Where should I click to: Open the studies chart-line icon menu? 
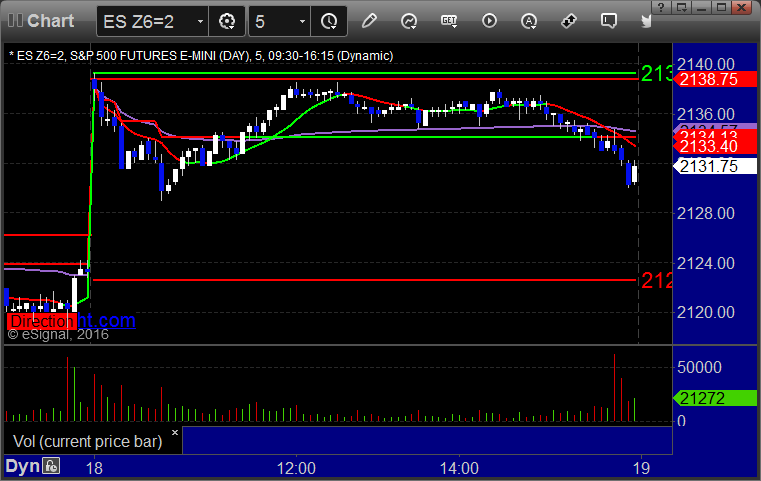(409, 21)
